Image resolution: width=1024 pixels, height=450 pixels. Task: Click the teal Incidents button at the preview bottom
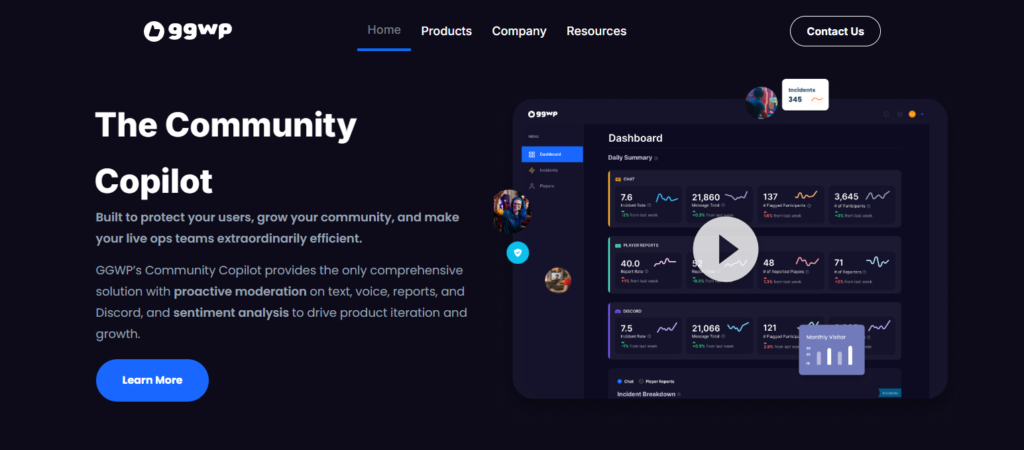(x=889, y=393)
